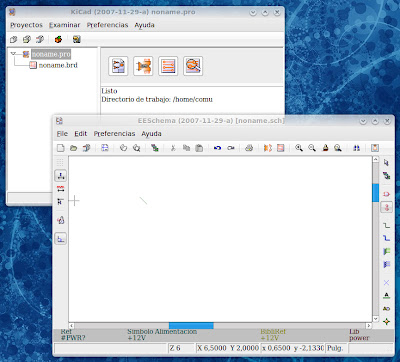Viewport: 400px width, 362px height.
Task: Click the scroll up arrow of EESchema canvas
Action: (x=376, y=160)
